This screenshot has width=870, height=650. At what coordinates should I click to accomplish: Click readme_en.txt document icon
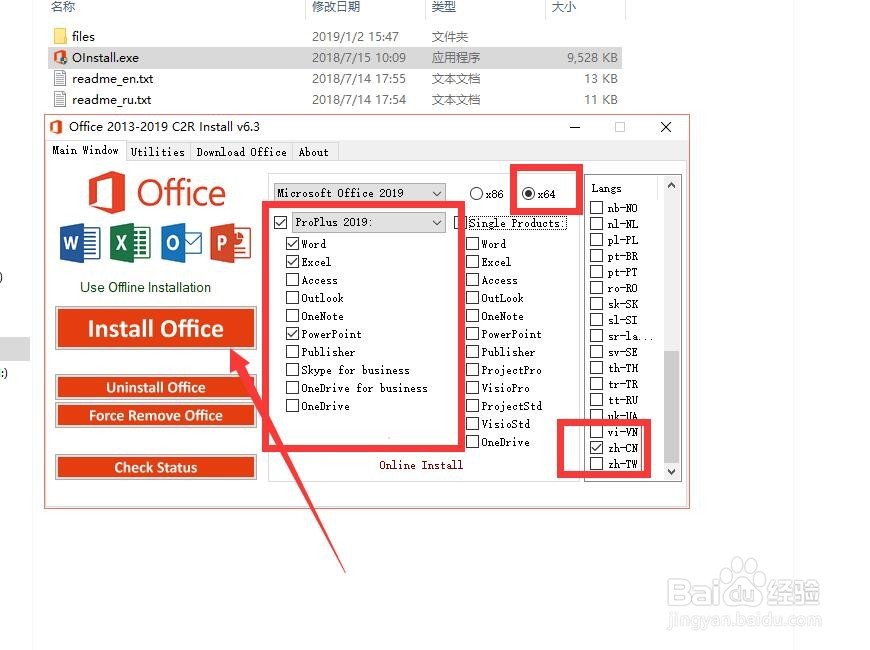pyautogui.click(x=60, y=78)
